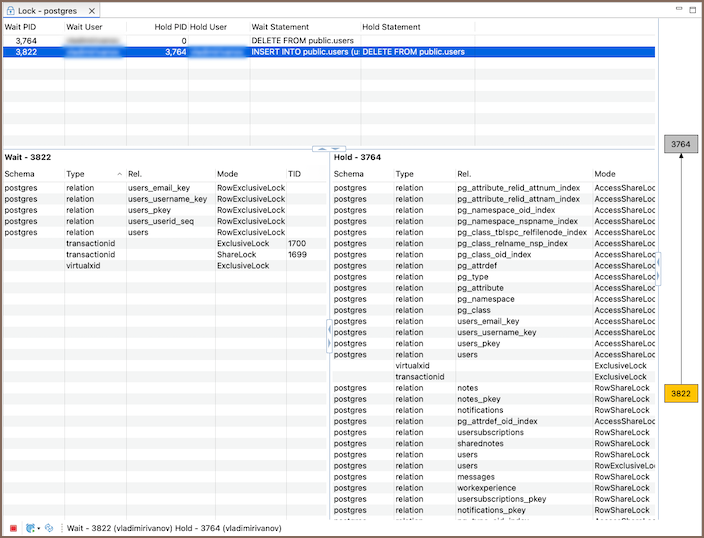Open the refresh interval dropdown arrow

(x=39, y=527)
